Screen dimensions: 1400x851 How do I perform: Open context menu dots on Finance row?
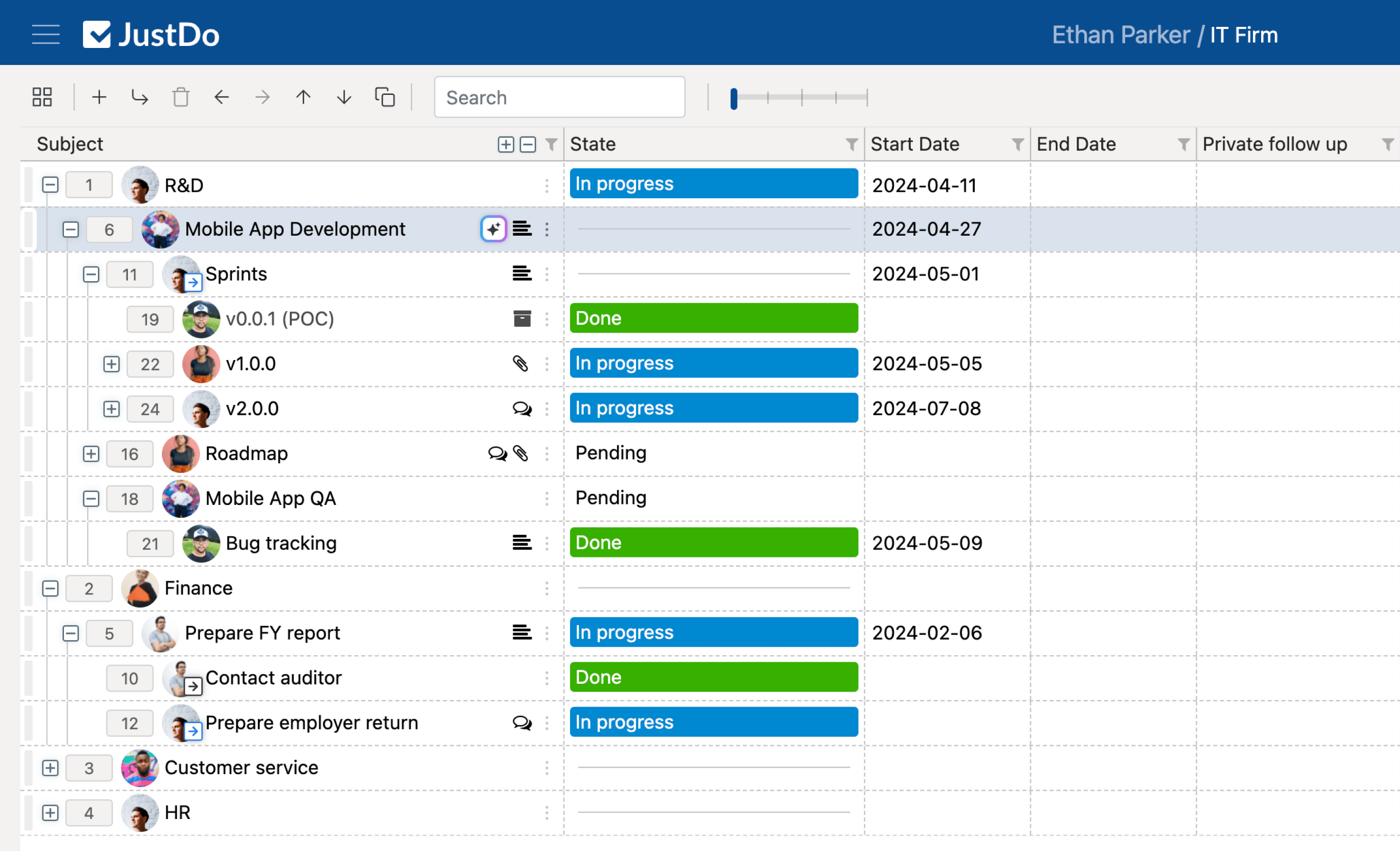click(547, 588)
